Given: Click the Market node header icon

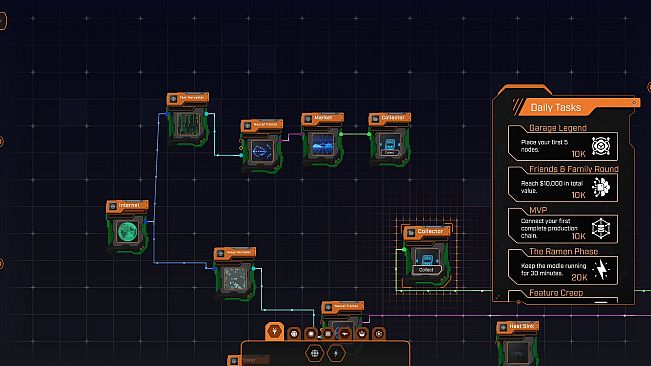Looking at the screenshot, I should 308,119.
